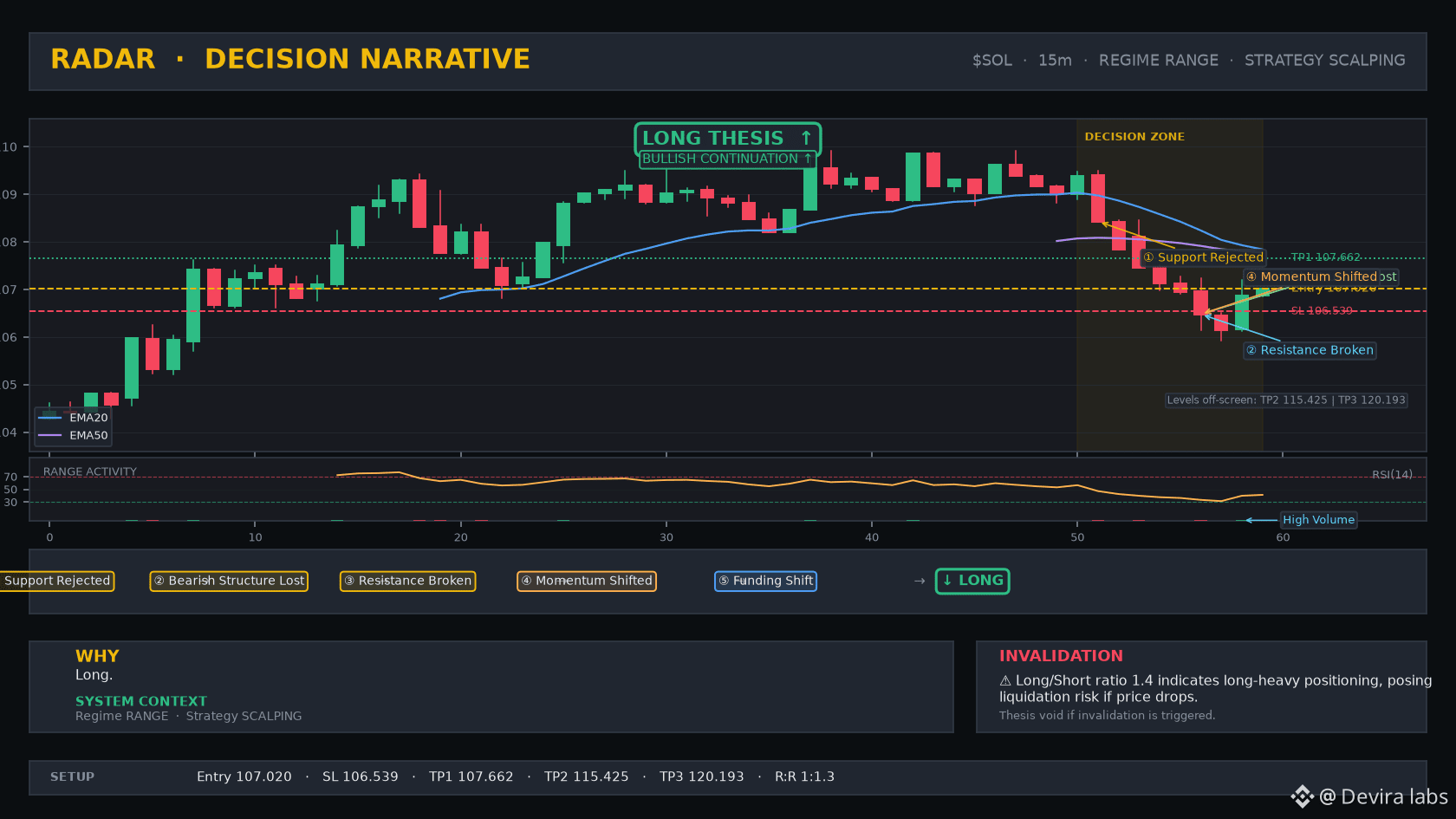Click the INVALIDATION heading
Screen dimensions: 1456x819
click(1061, 656)
